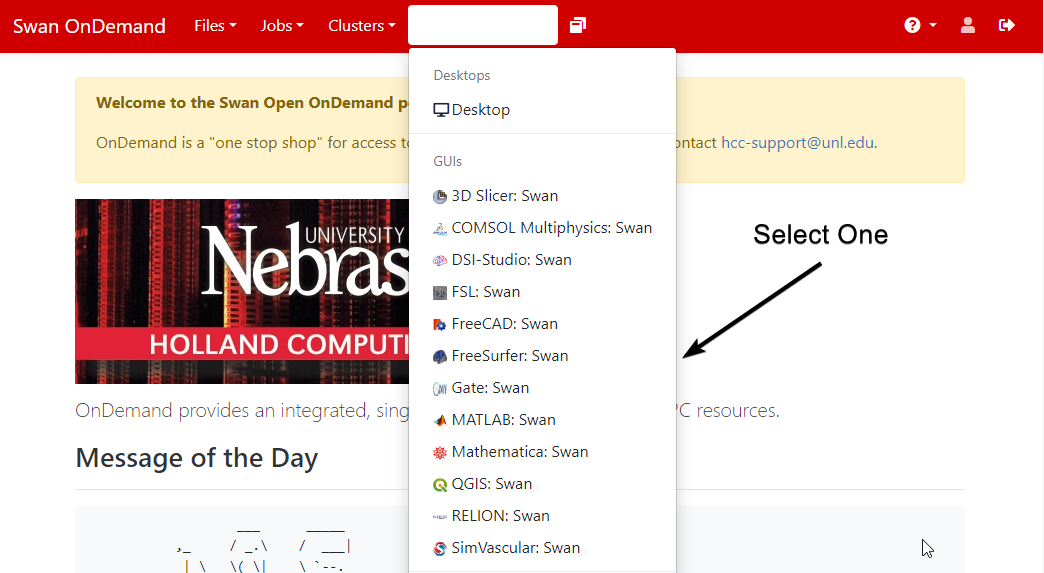
Task: Click the Nebraska Holland Computing banner image
Action: (x=242, y=291)
